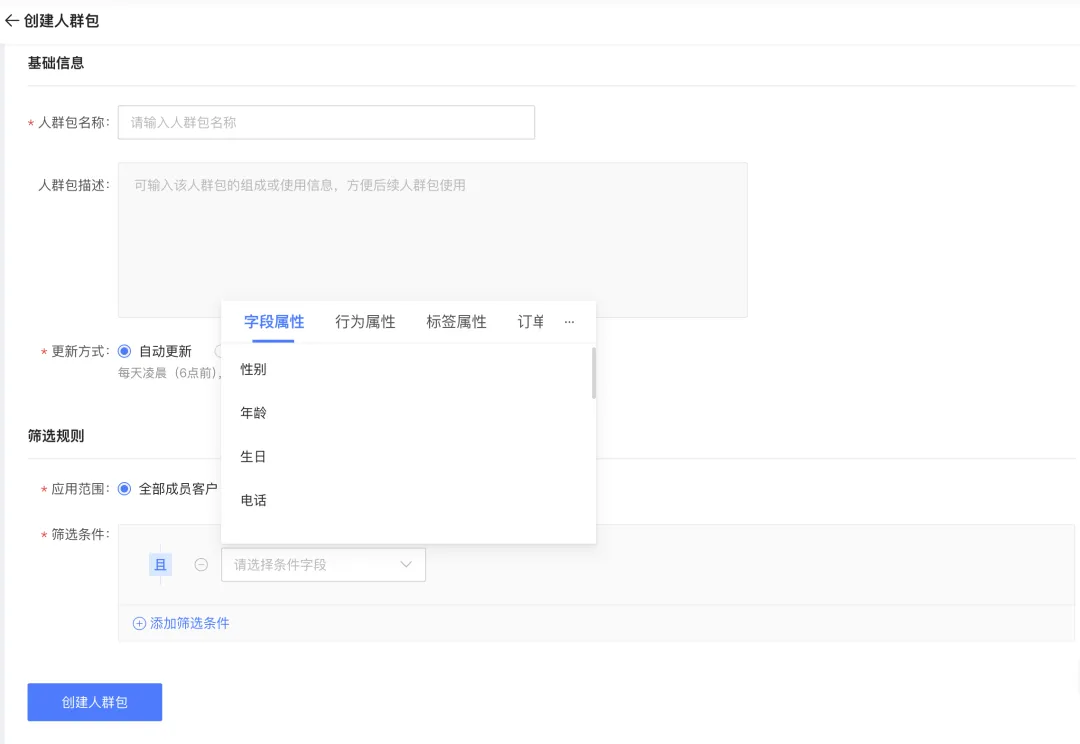Choose 电话 in the attribute list

tap(252, 500)
